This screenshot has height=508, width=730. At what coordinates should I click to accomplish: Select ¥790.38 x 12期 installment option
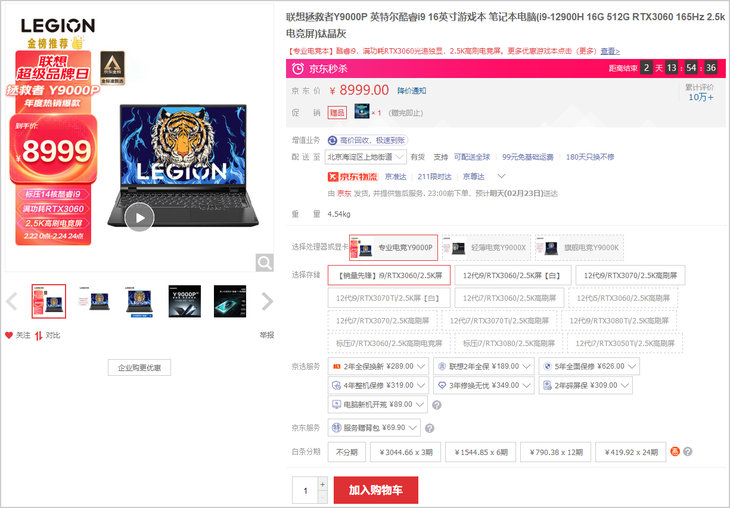coord(556,452)
